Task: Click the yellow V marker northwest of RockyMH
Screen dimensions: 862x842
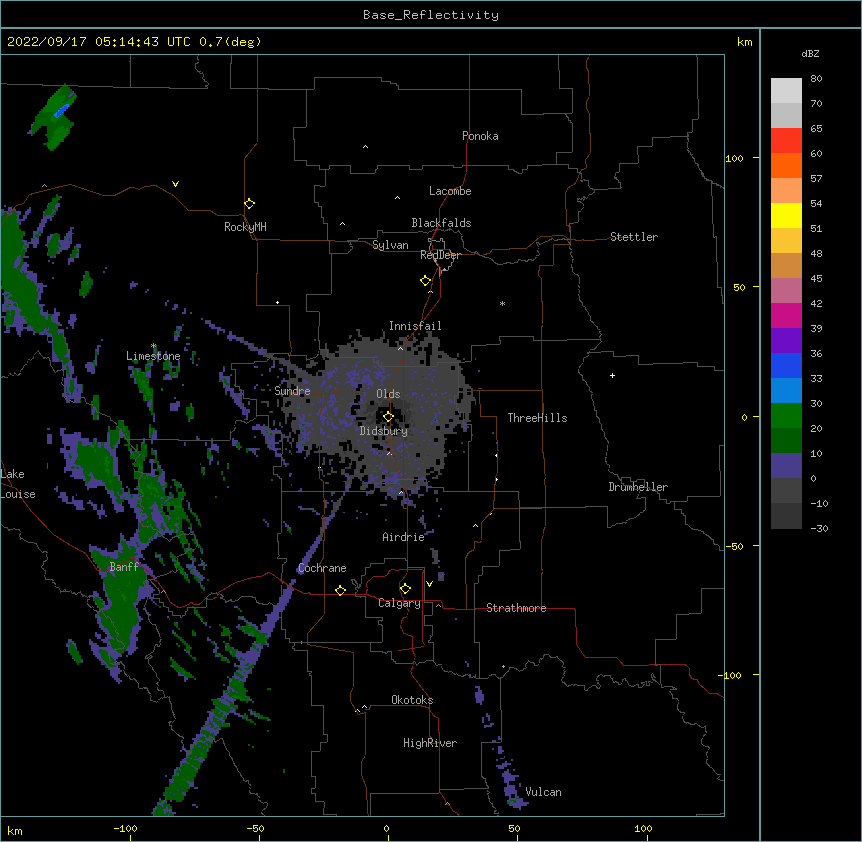Action: click(175, 184)
